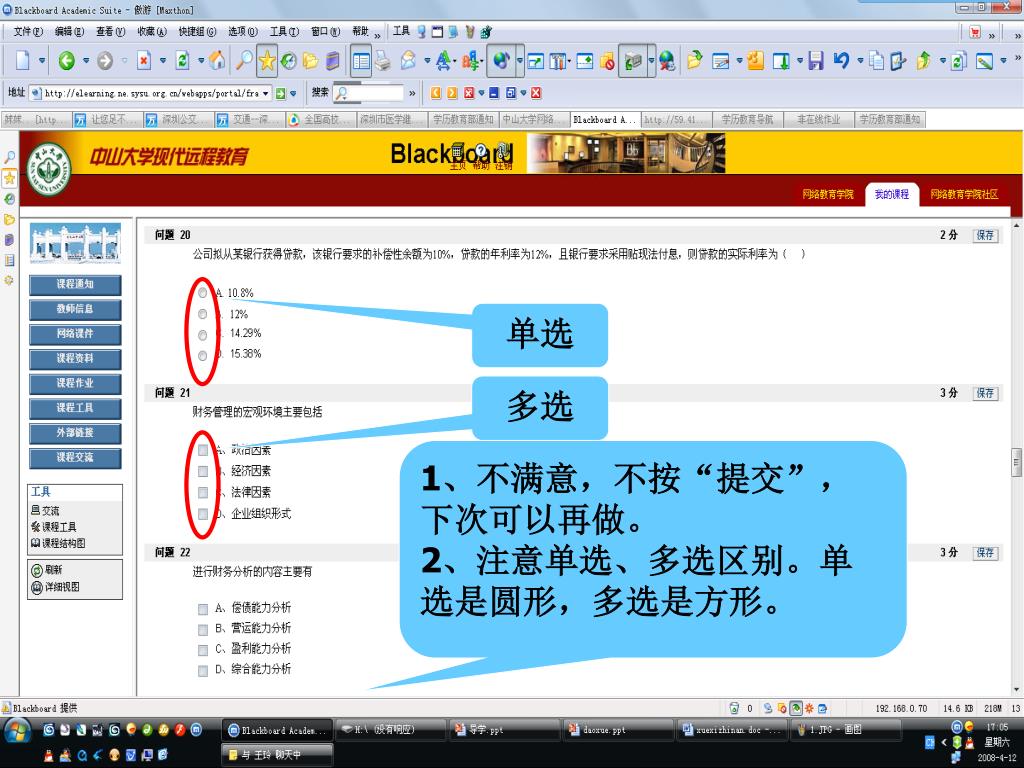Image resolution: width=1024 pixels, height=768 pixels.
Task: Click the Home page icon
Action: (217, 61)
